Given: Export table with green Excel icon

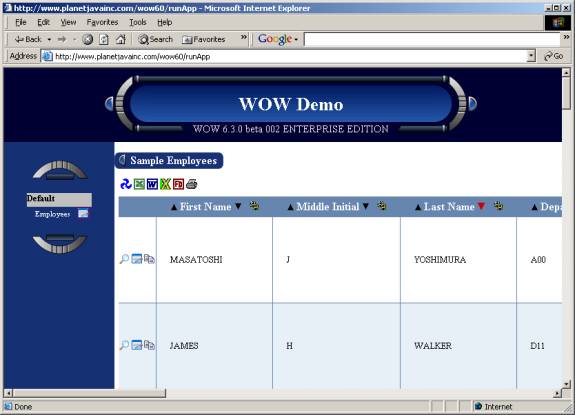Looking at the screenshot, I should [x=139, y=184].
